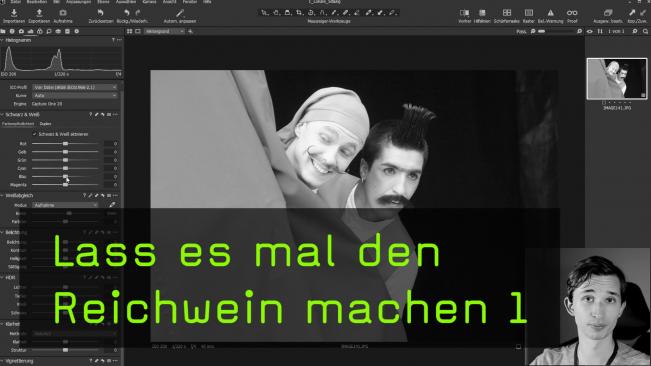
Task: Click the Bel.-Warnung exposure warning icon
Action: pos(550,13)
